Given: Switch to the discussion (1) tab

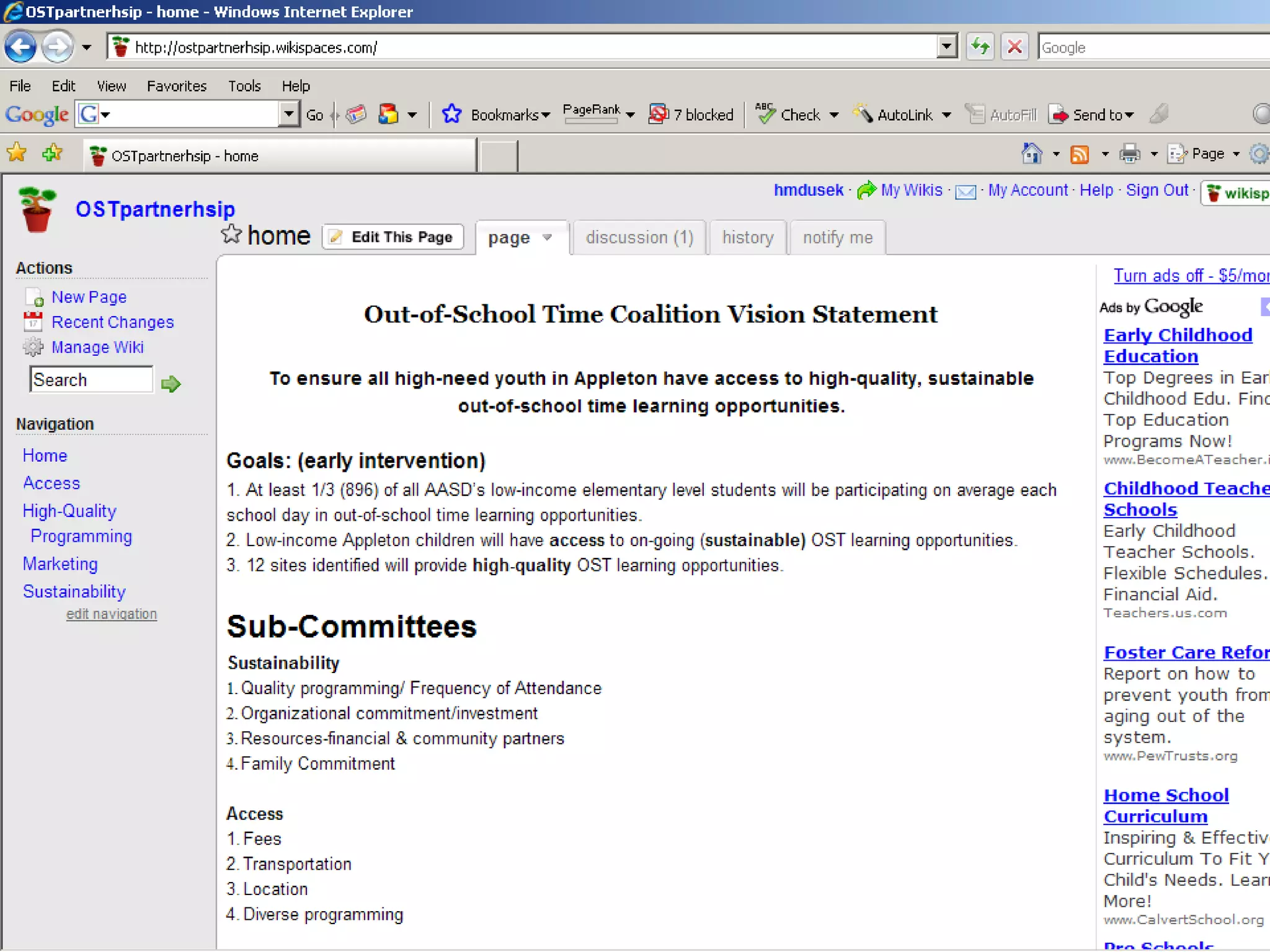Looking at the screenshot, I should (x=639, y=238).
